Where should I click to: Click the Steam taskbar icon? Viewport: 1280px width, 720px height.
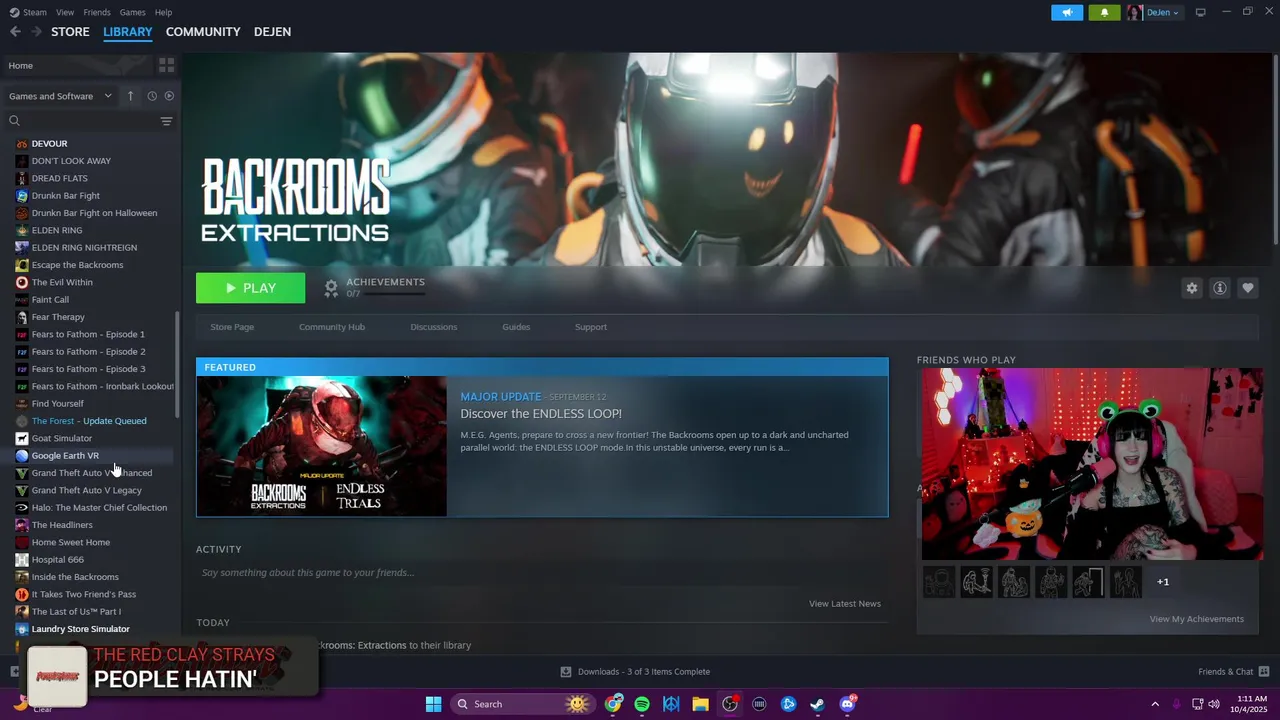817,704
